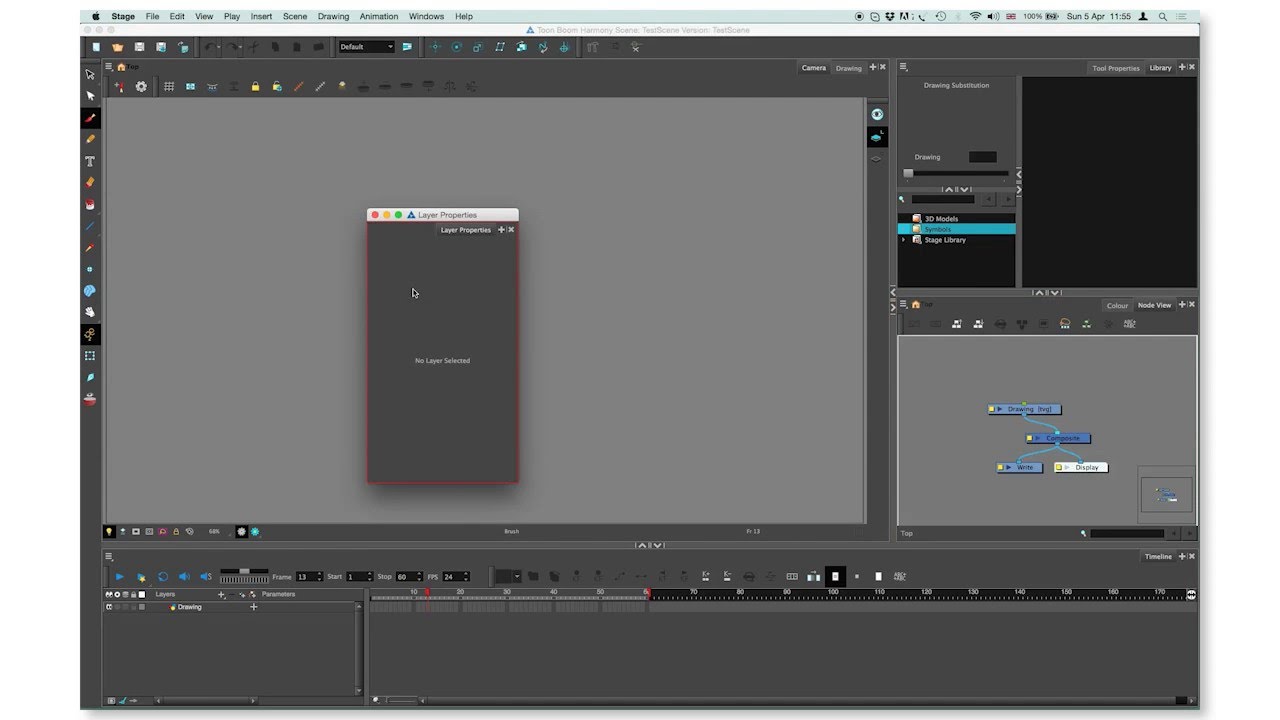Toggle visibility checkbox of the Drawing layer
1280x720 pixels.
point(109,607)
